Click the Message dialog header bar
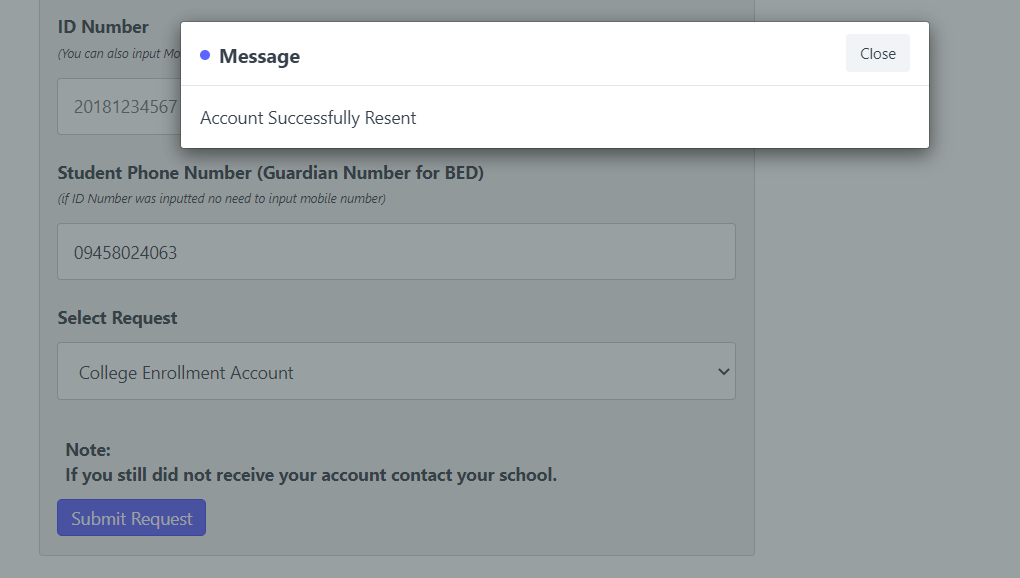This screenshot has width=1020, height=578. coord(555,53)
